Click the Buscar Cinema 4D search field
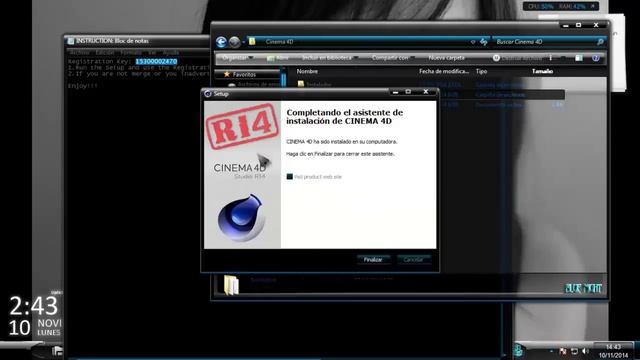The image size is (640, 360). (549, 42)
